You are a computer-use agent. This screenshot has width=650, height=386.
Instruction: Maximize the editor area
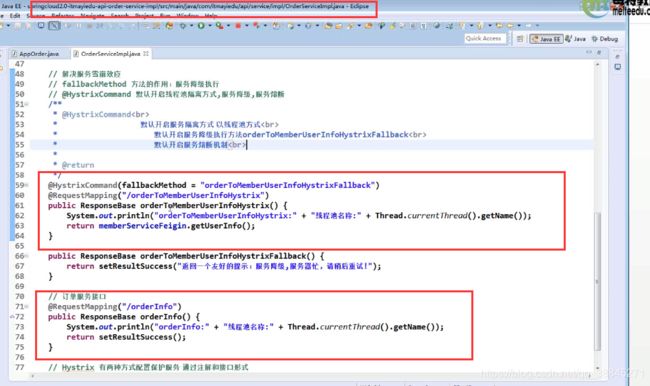(x=599, y=52)
